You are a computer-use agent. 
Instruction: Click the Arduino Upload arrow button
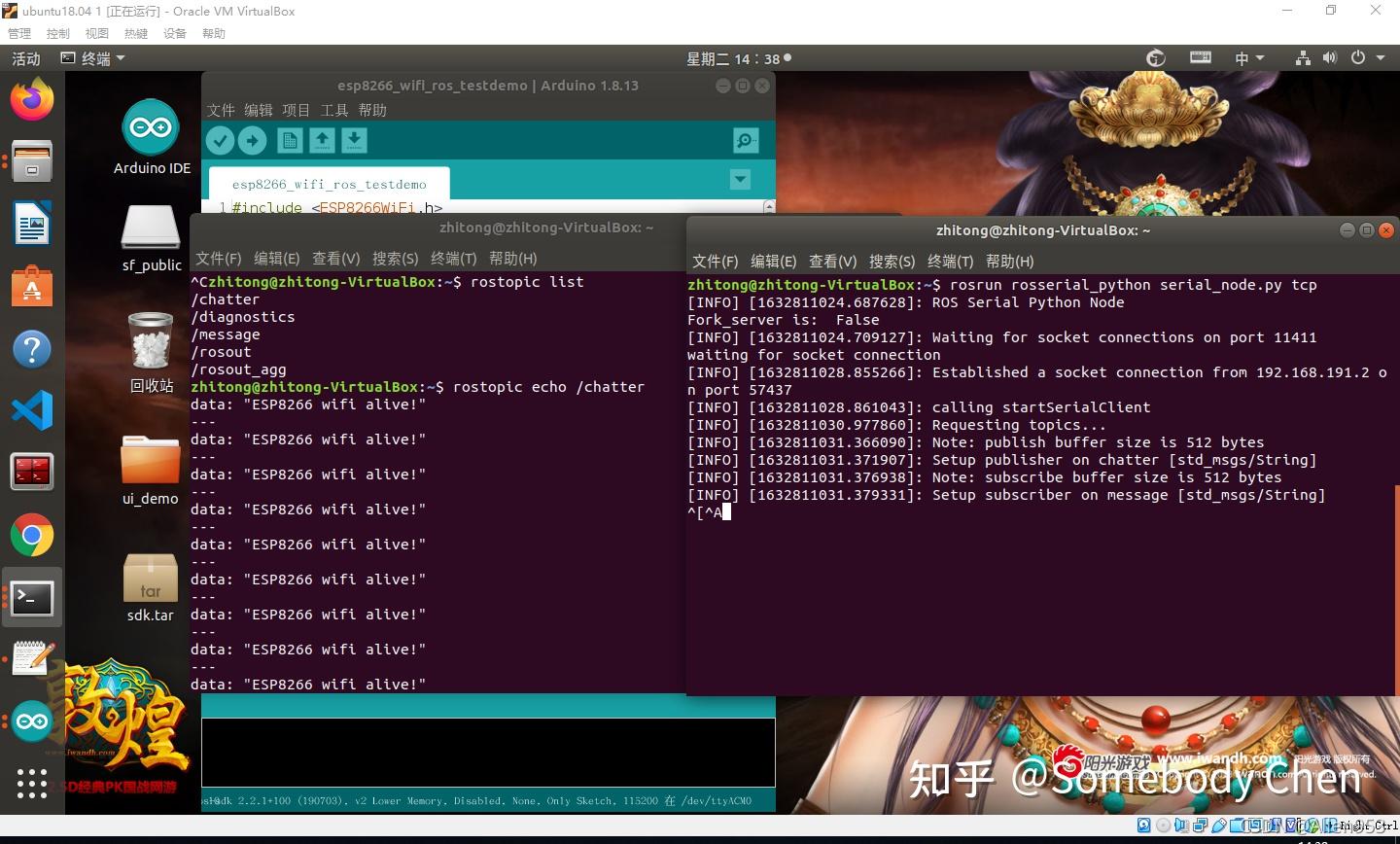[253, 141]
